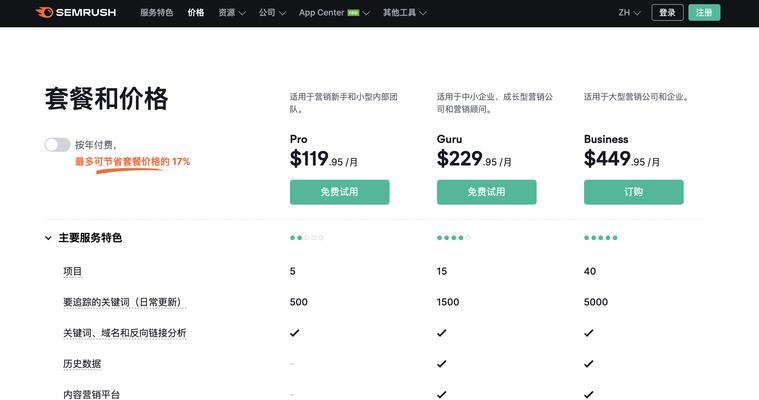Select 价格 navigation item
Screen dimensions: 759x400
[196, 13]
